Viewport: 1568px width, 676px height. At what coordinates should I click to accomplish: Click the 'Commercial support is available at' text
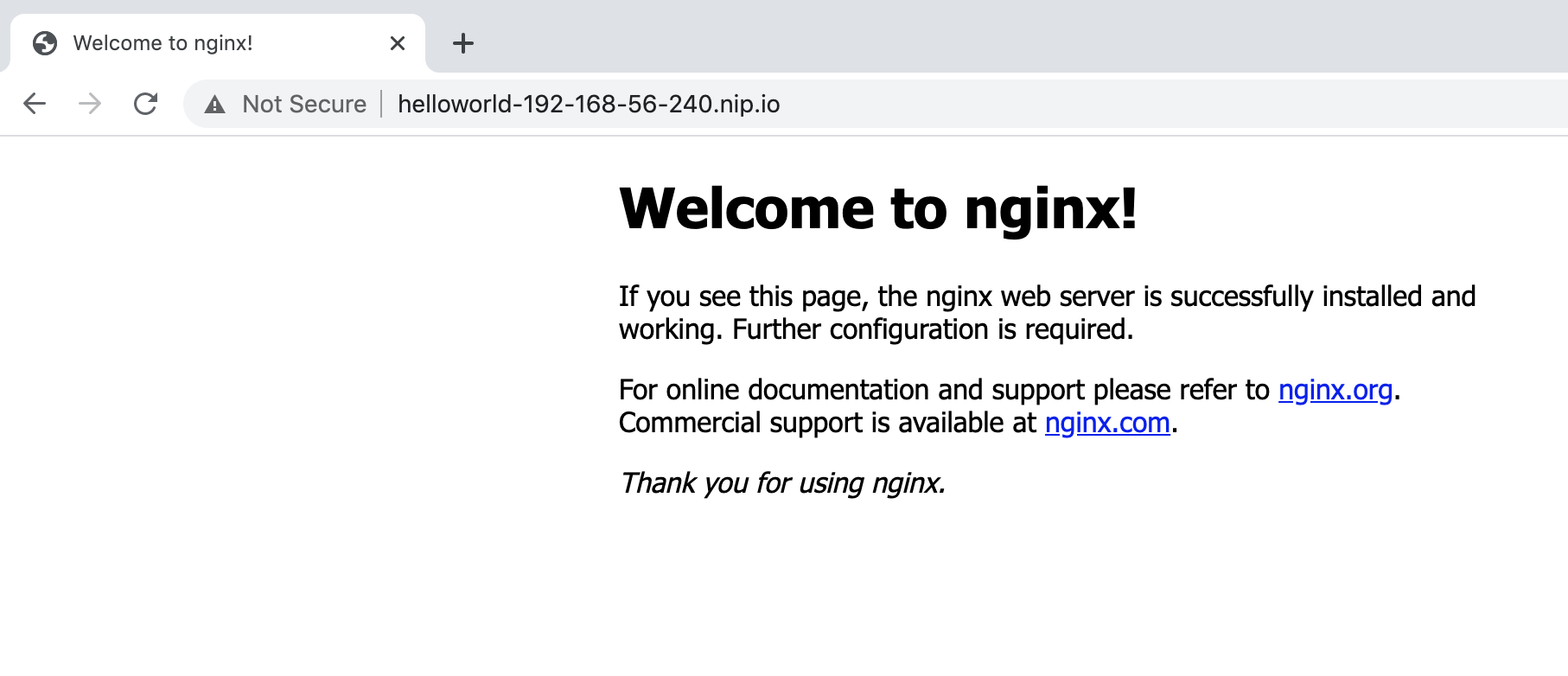827,423
